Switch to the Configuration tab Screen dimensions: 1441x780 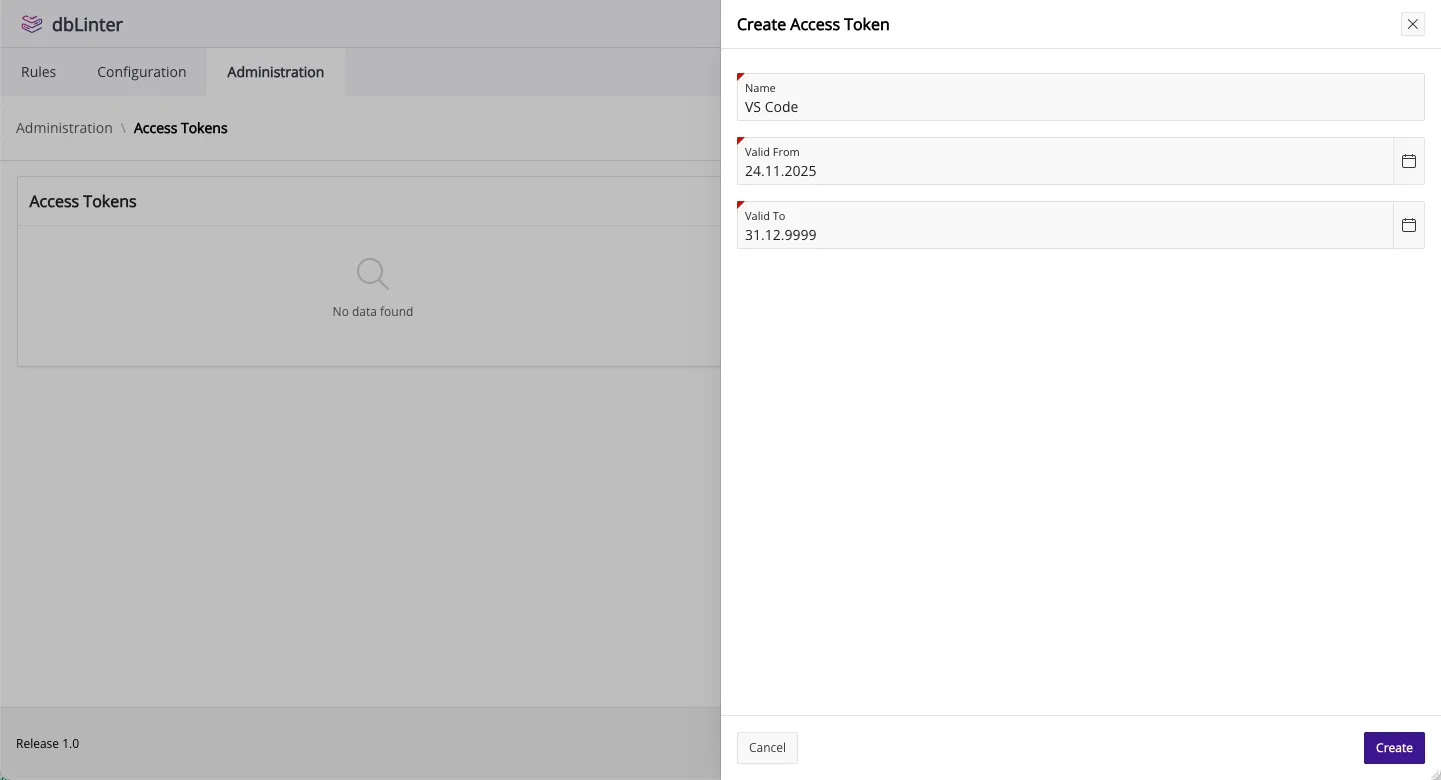click(141, 72)
